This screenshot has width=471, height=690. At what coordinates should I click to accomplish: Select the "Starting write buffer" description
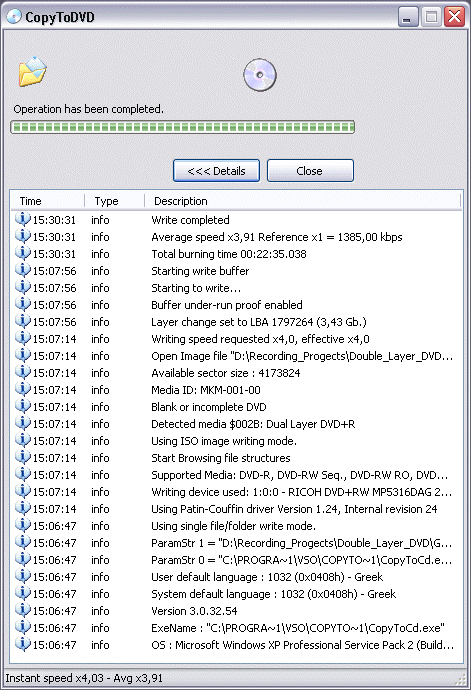coord(200,271)
